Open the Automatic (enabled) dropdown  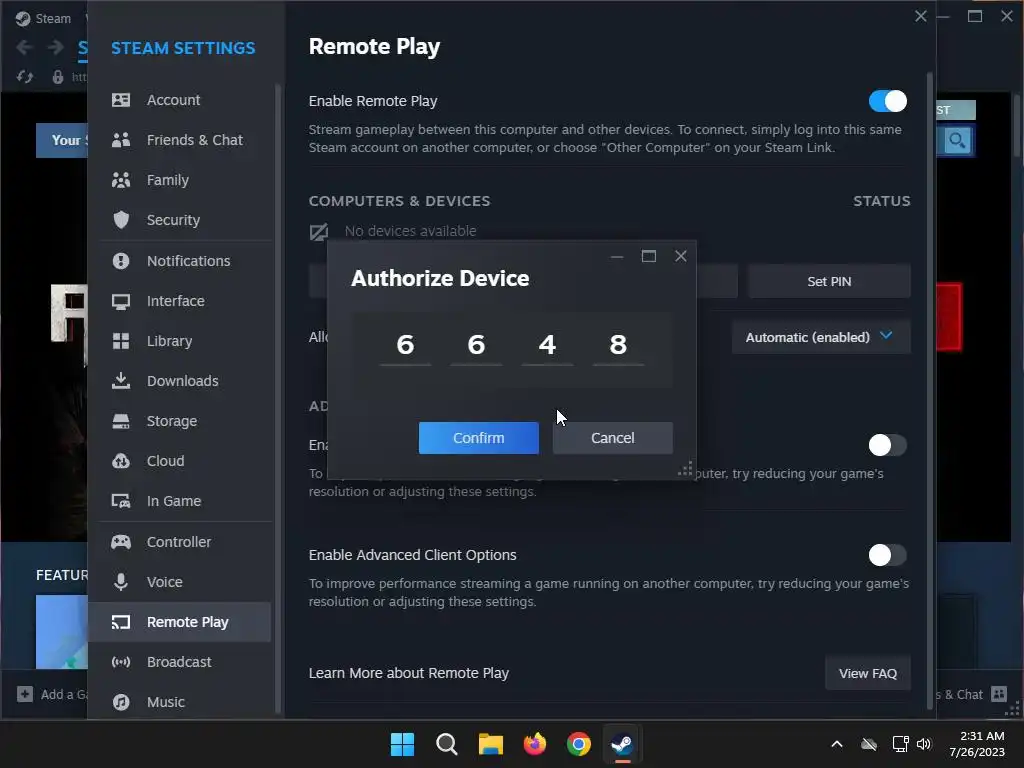coord(821,337)
